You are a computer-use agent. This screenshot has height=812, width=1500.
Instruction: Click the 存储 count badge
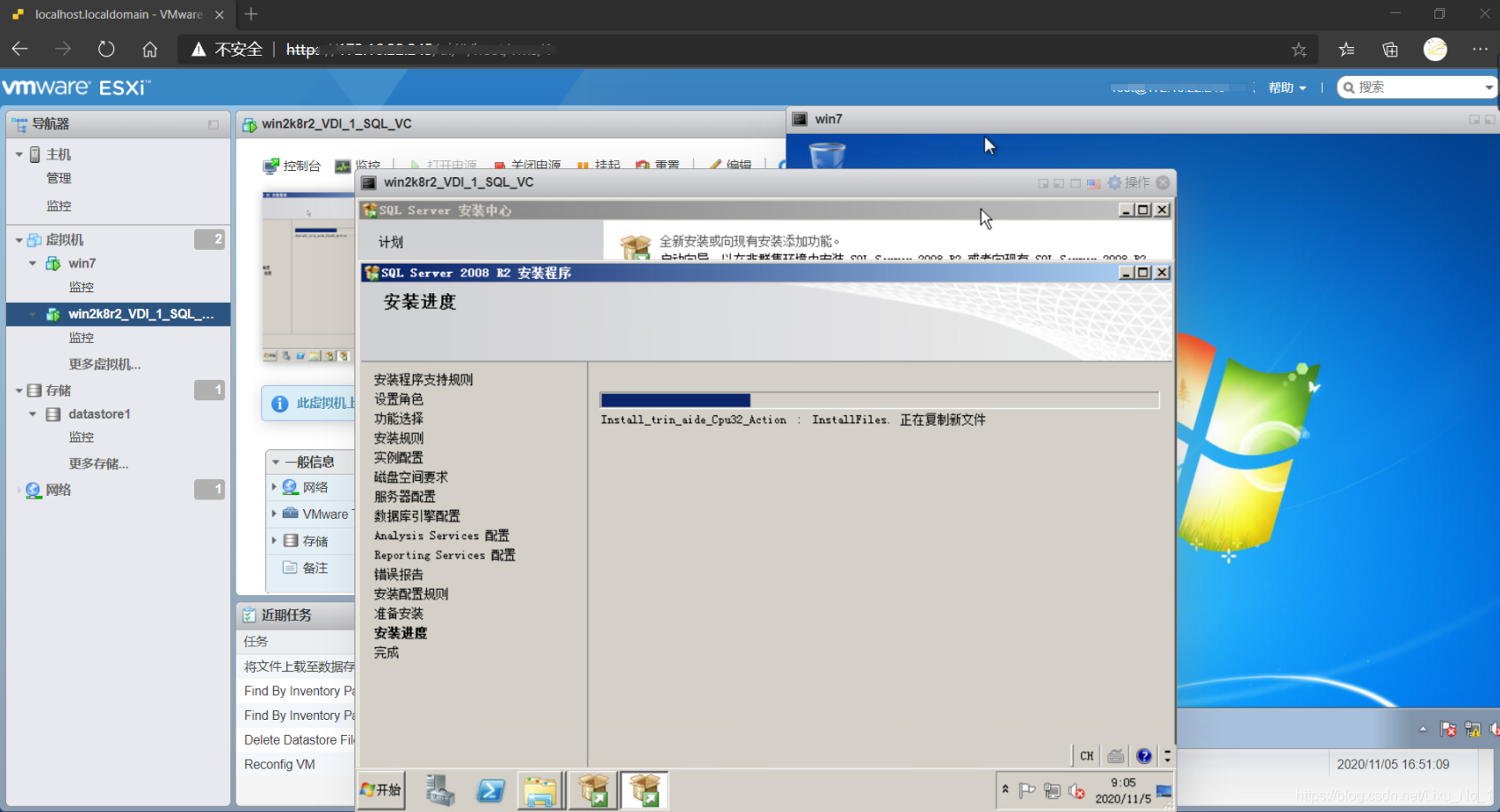(209, 390)
